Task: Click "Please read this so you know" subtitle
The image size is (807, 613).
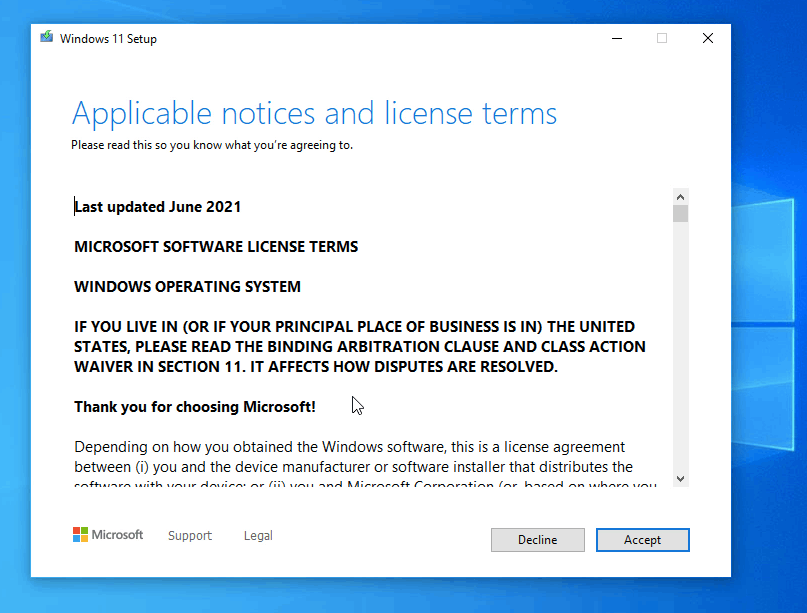Action: coord(212,145)
